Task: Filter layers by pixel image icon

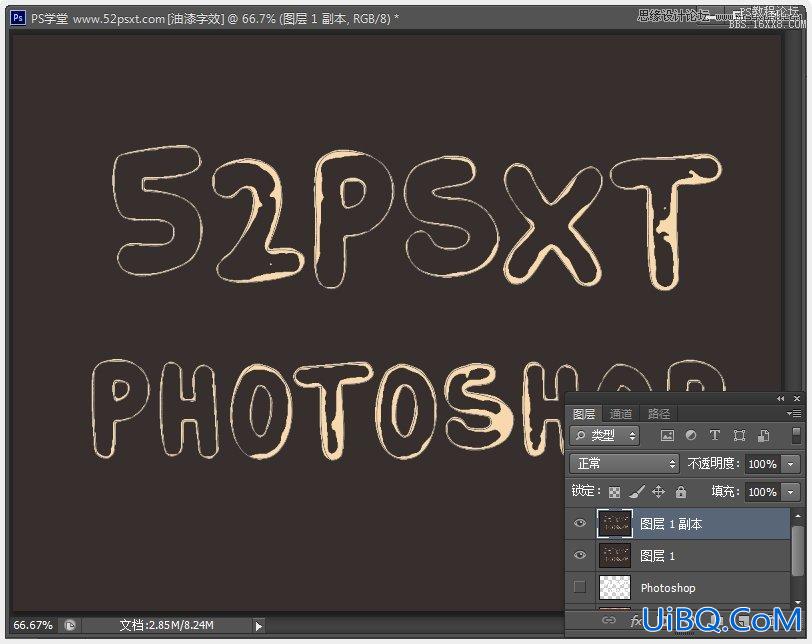Action: 667,436
